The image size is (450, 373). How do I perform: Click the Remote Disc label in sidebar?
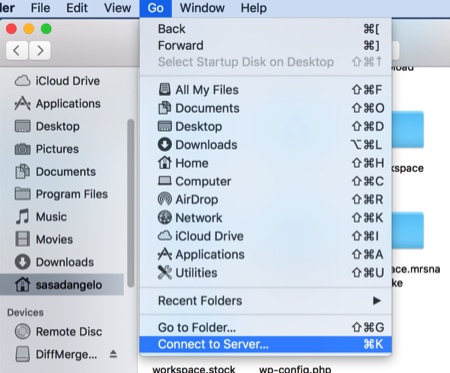[x=69, y=332]
